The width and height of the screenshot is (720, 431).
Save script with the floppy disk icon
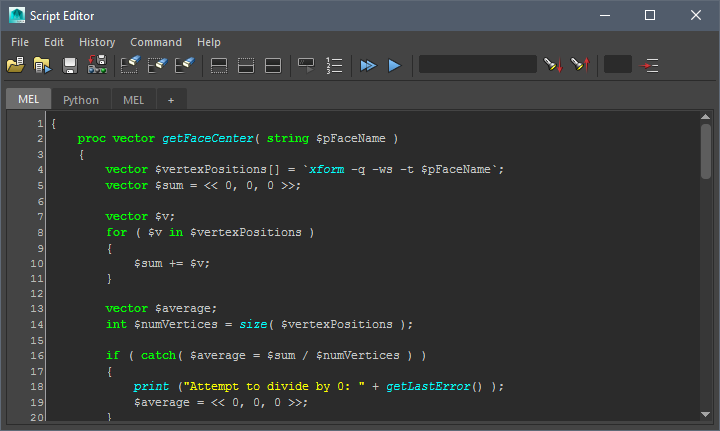click(x=70, y=65)
